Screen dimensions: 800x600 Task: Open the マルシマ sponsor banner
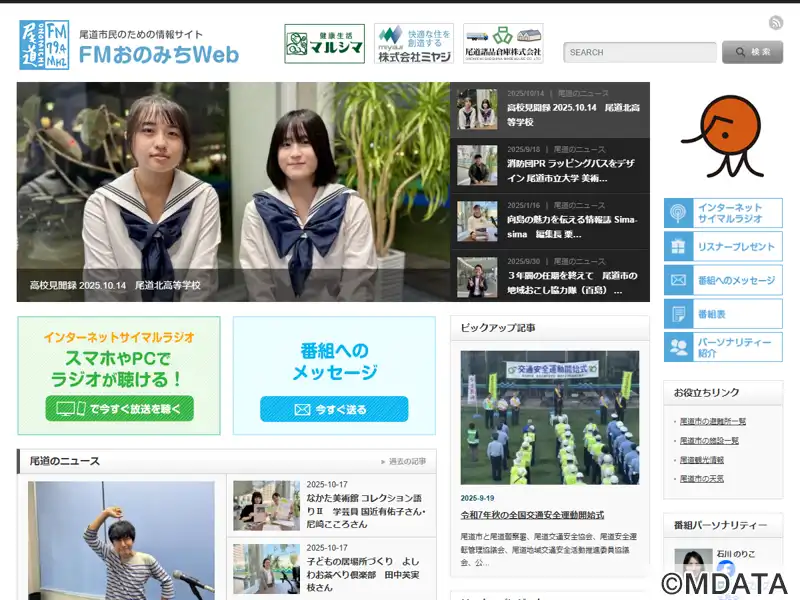(x=324, y=44)
